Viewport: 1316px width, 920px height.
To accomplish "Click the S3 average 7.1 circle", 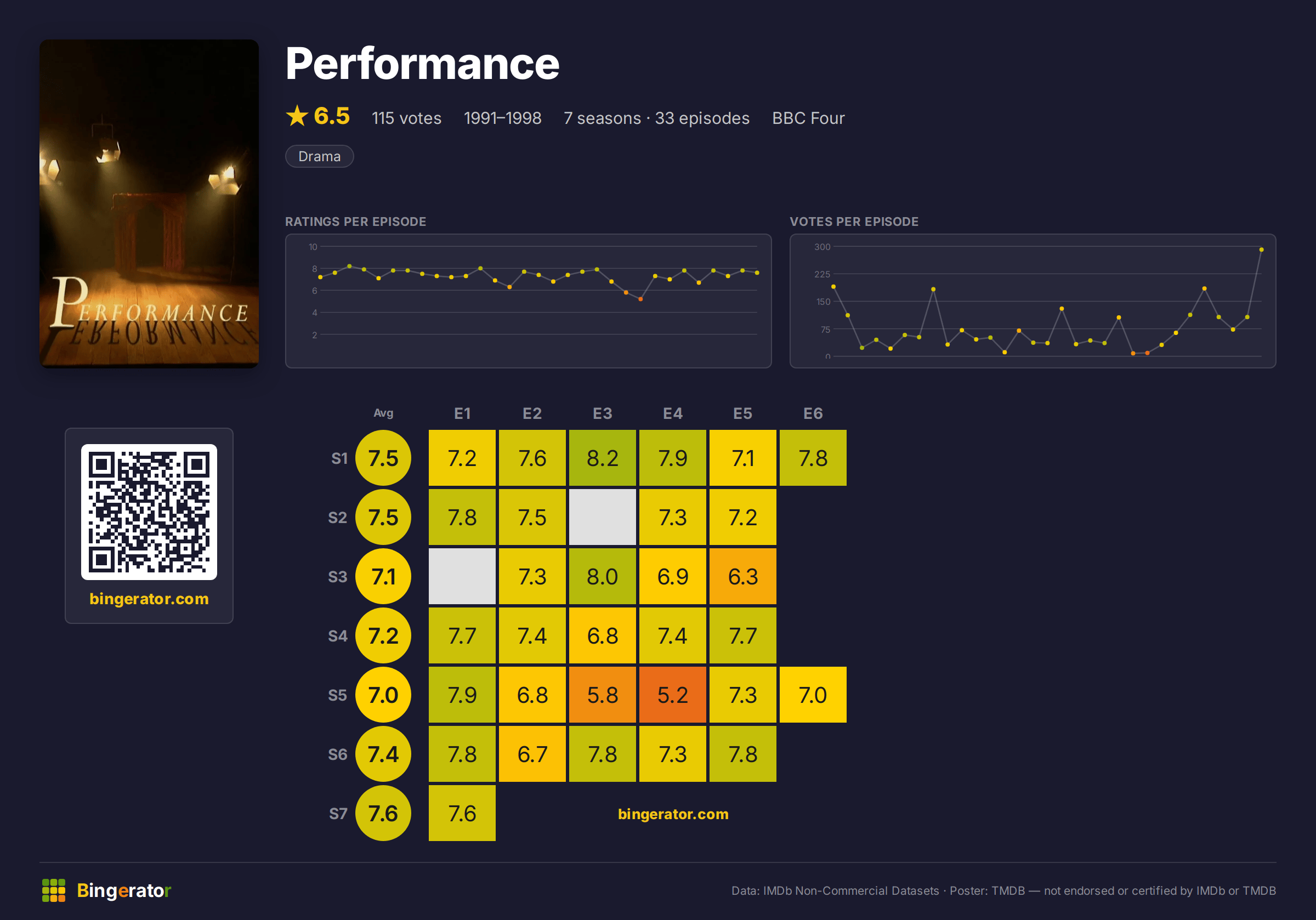I will point(383,576).
